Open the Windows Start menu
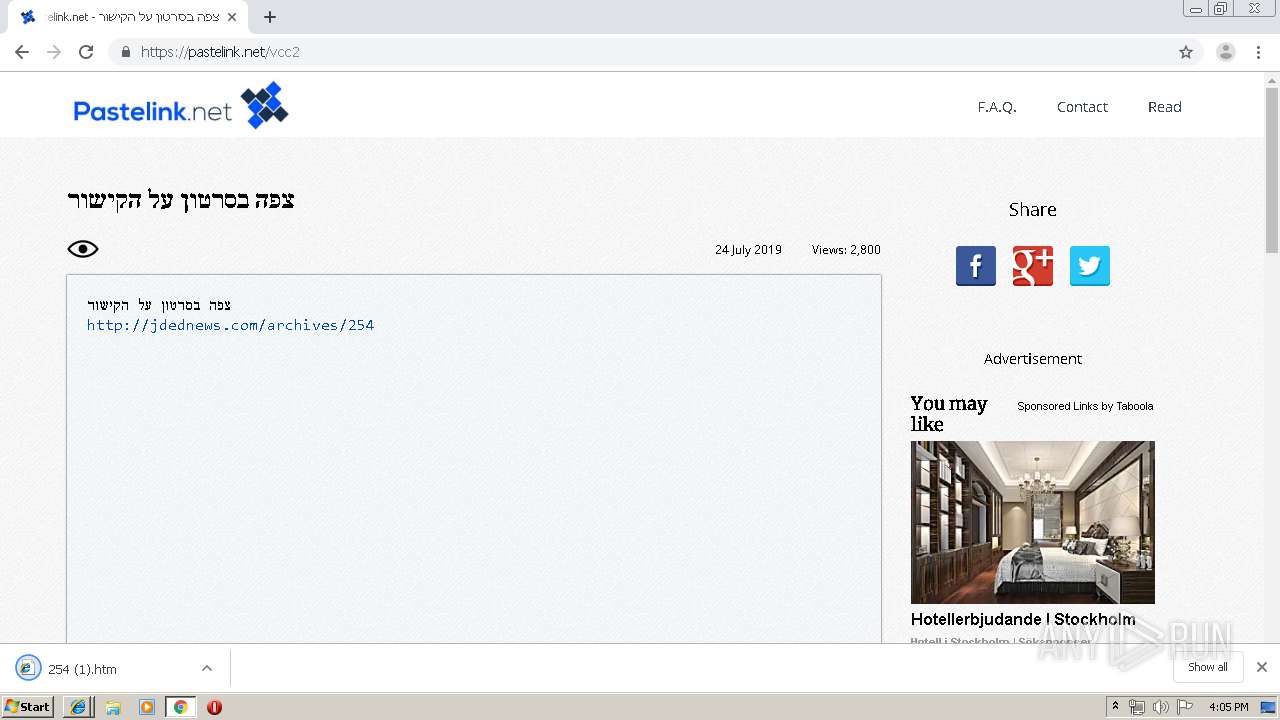The image size is (1280, 720). (x=28, y=707)
